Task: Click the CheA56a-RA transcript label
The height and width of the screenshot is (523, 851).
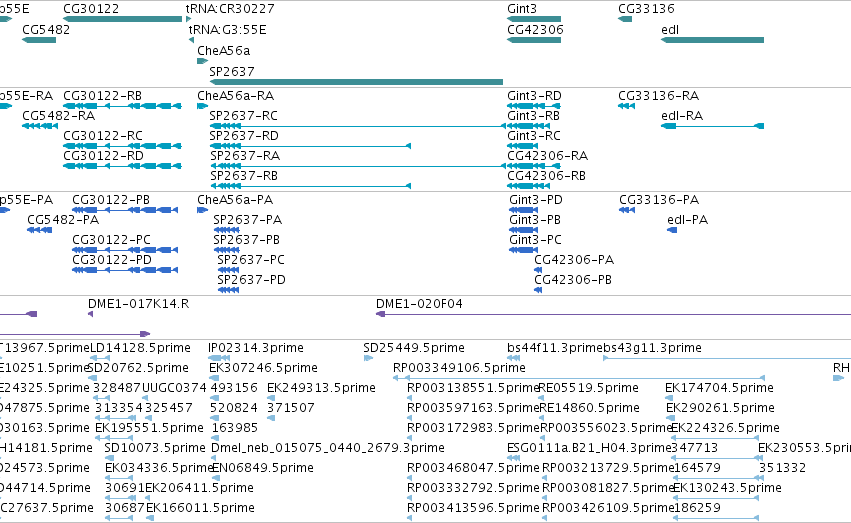Action: (236, 95)
